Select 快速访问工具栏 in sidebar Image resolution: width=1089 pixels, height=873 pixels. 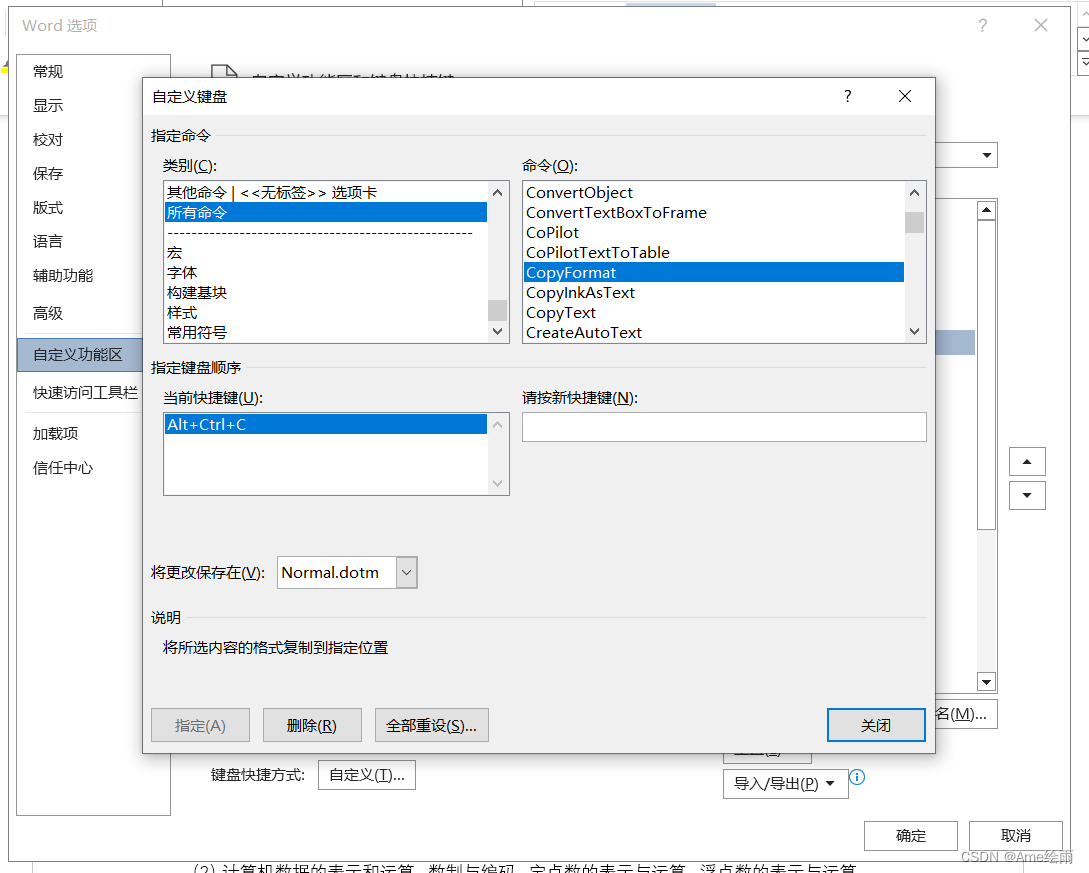tap(85, 392)
